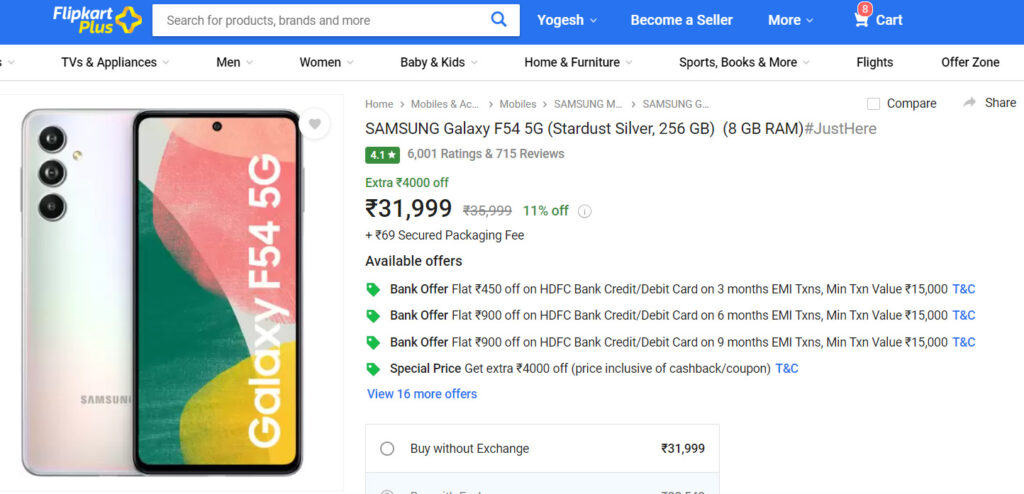1024x494 pixels.
Task: Open the shopping cart icon
Action: point(862,20)
